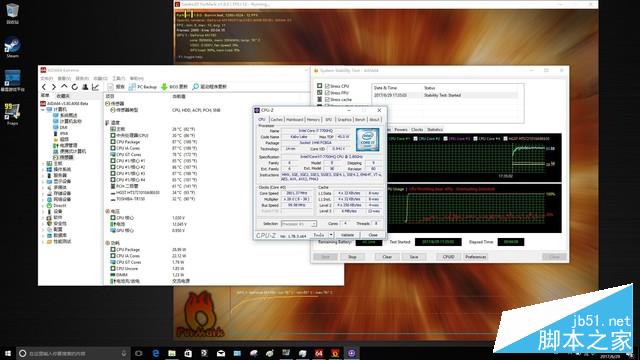
Task: Open Preferences in System Stability Test
Action: (x=476, y=257)
